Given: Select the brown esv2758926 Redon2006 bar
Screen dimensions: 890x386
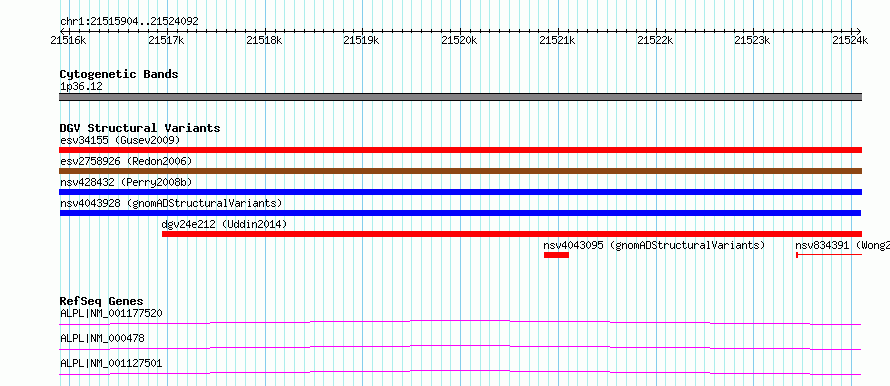Looking at the screenshot, I should click(460, 171).
